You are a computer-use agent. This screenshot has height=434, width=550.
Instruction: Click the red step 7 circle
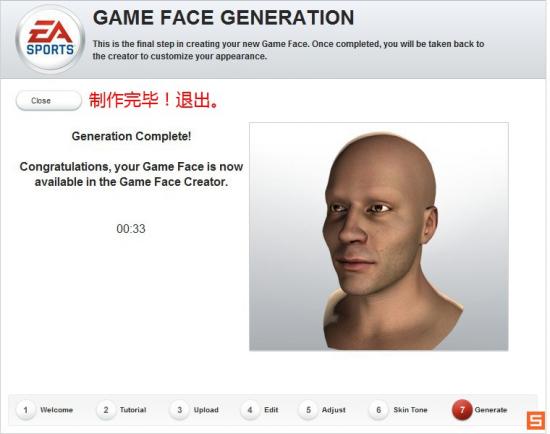click(x=462, y=410)
